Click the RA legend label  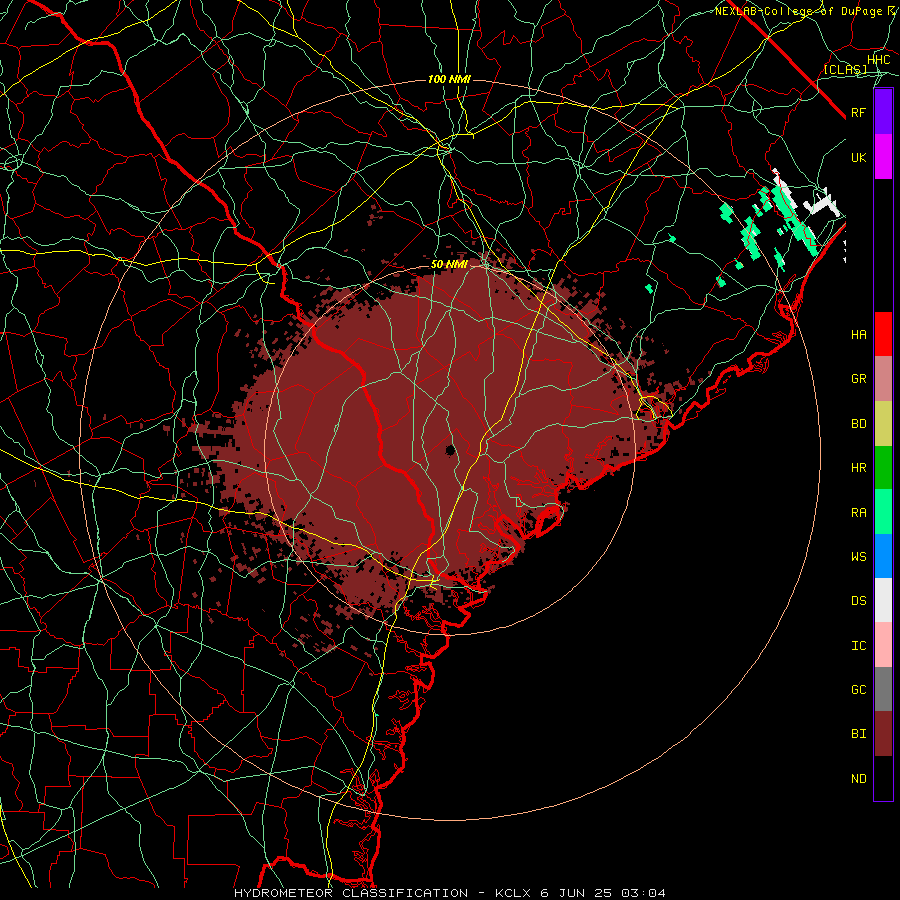click(858, 513)
